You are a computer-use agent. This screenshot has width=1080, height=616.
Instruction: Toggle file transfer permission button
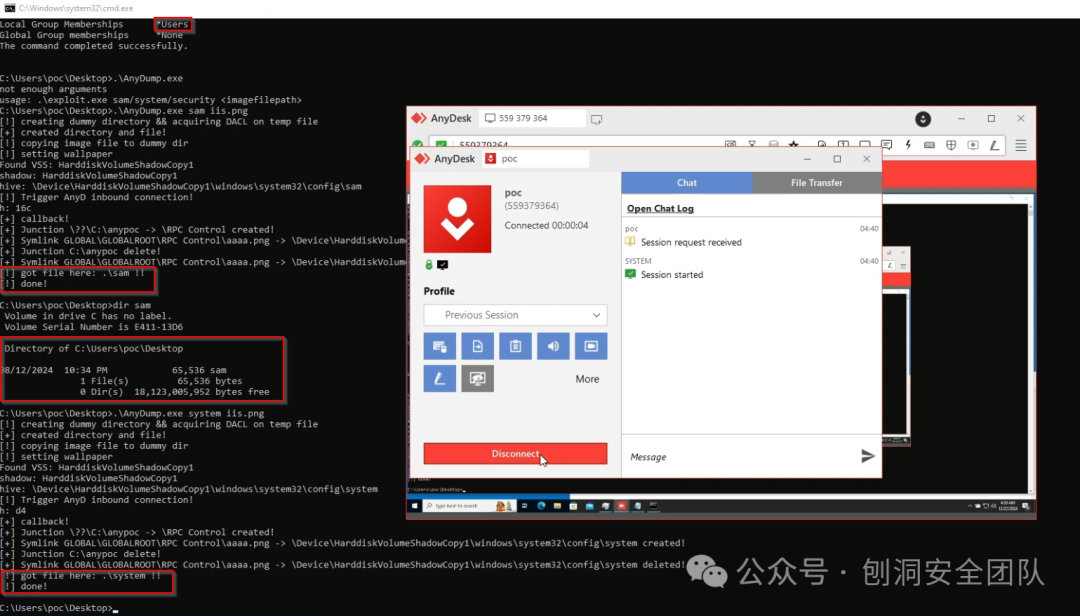point(477,346)
